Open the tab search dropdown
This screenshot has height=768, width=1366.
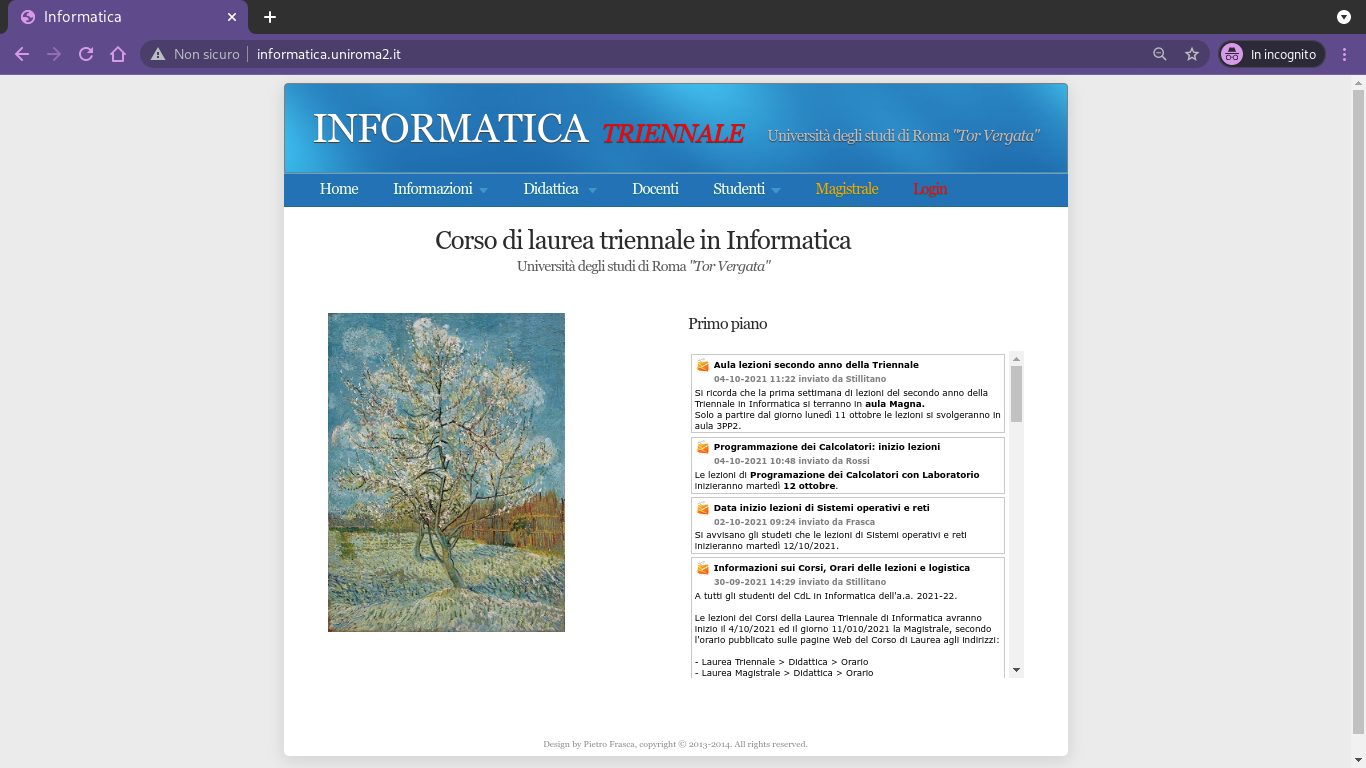pos(1344,17)
